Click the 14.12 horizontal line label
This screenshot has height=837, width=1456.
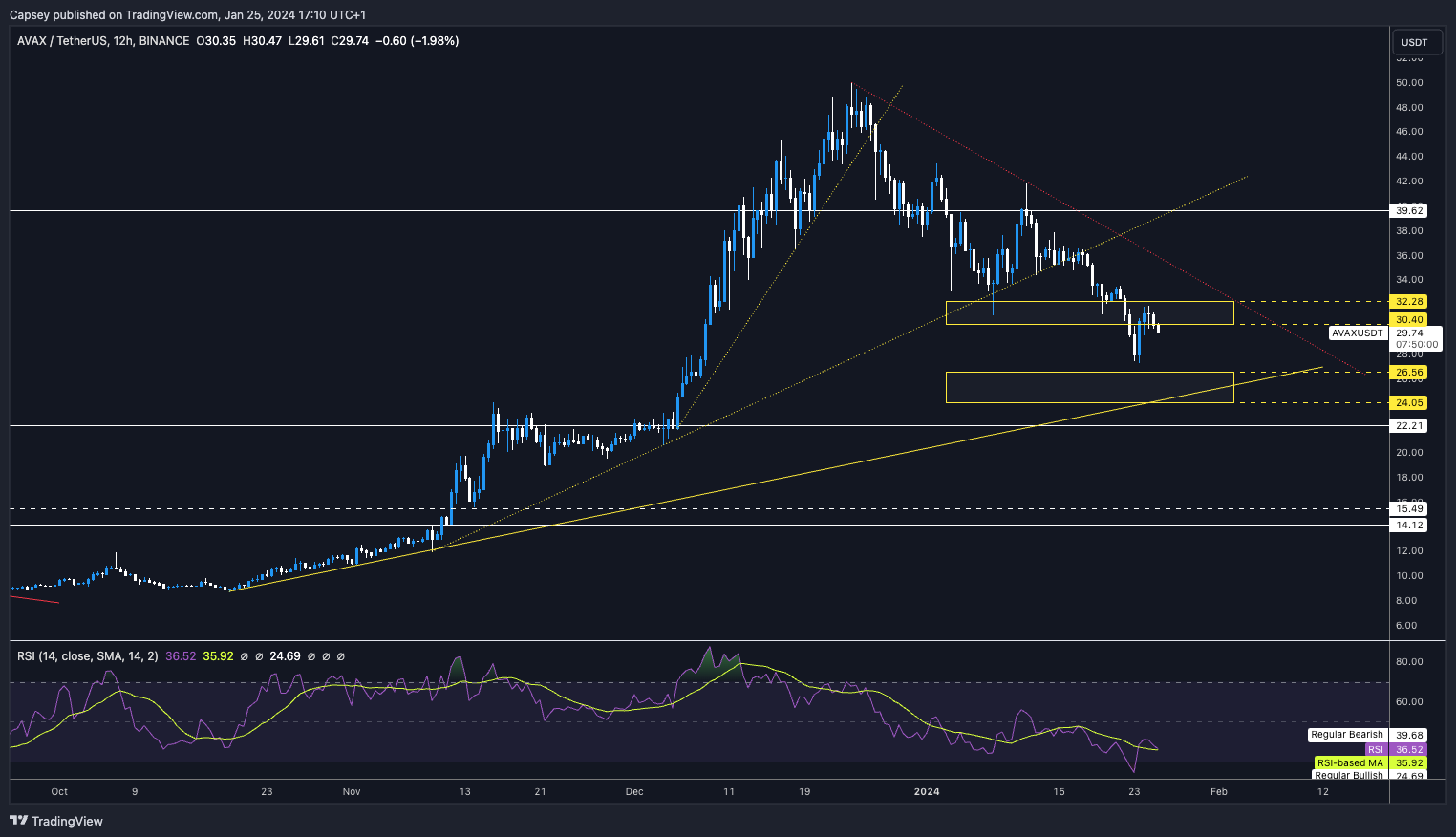point(1409,526)
